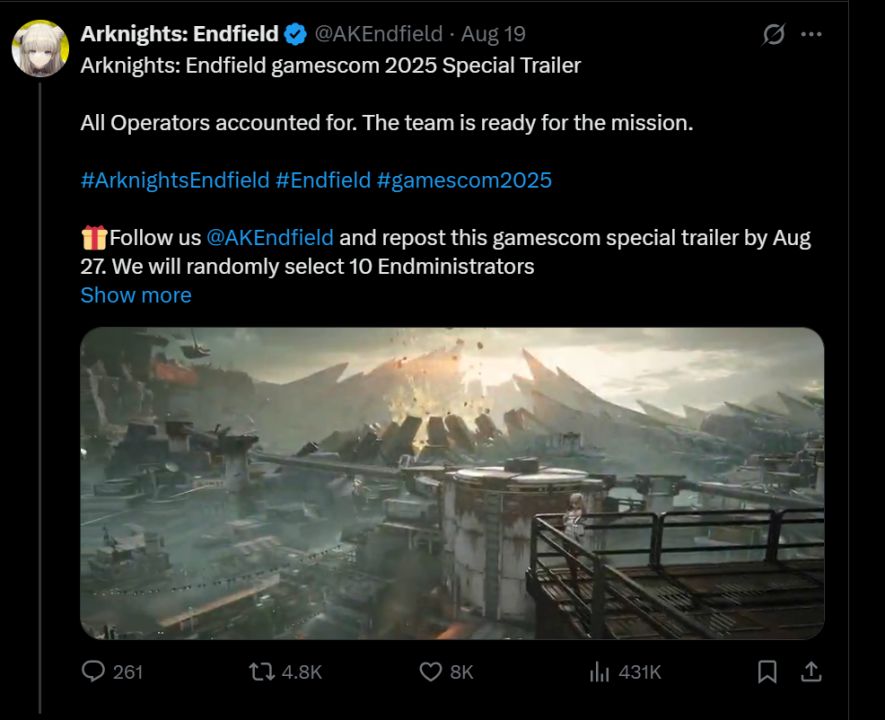Click the @AKEndfield handle beside the verified badge

(378, 34)
